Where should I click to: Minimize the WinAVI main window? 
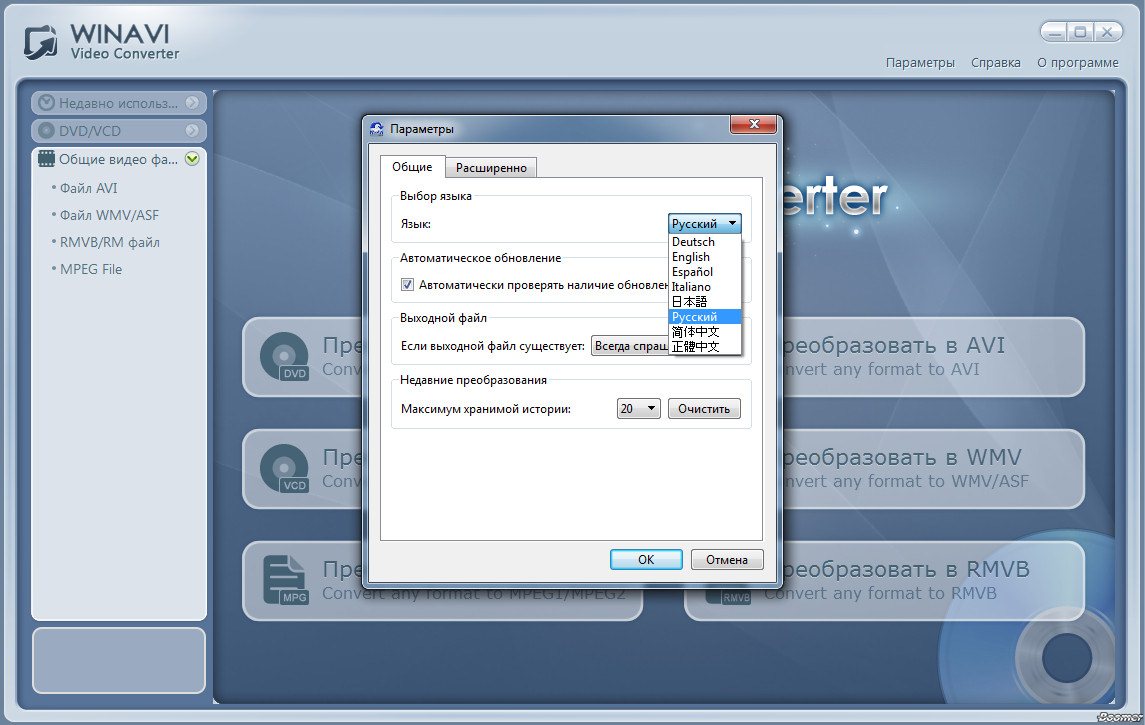click(1054, 32)
